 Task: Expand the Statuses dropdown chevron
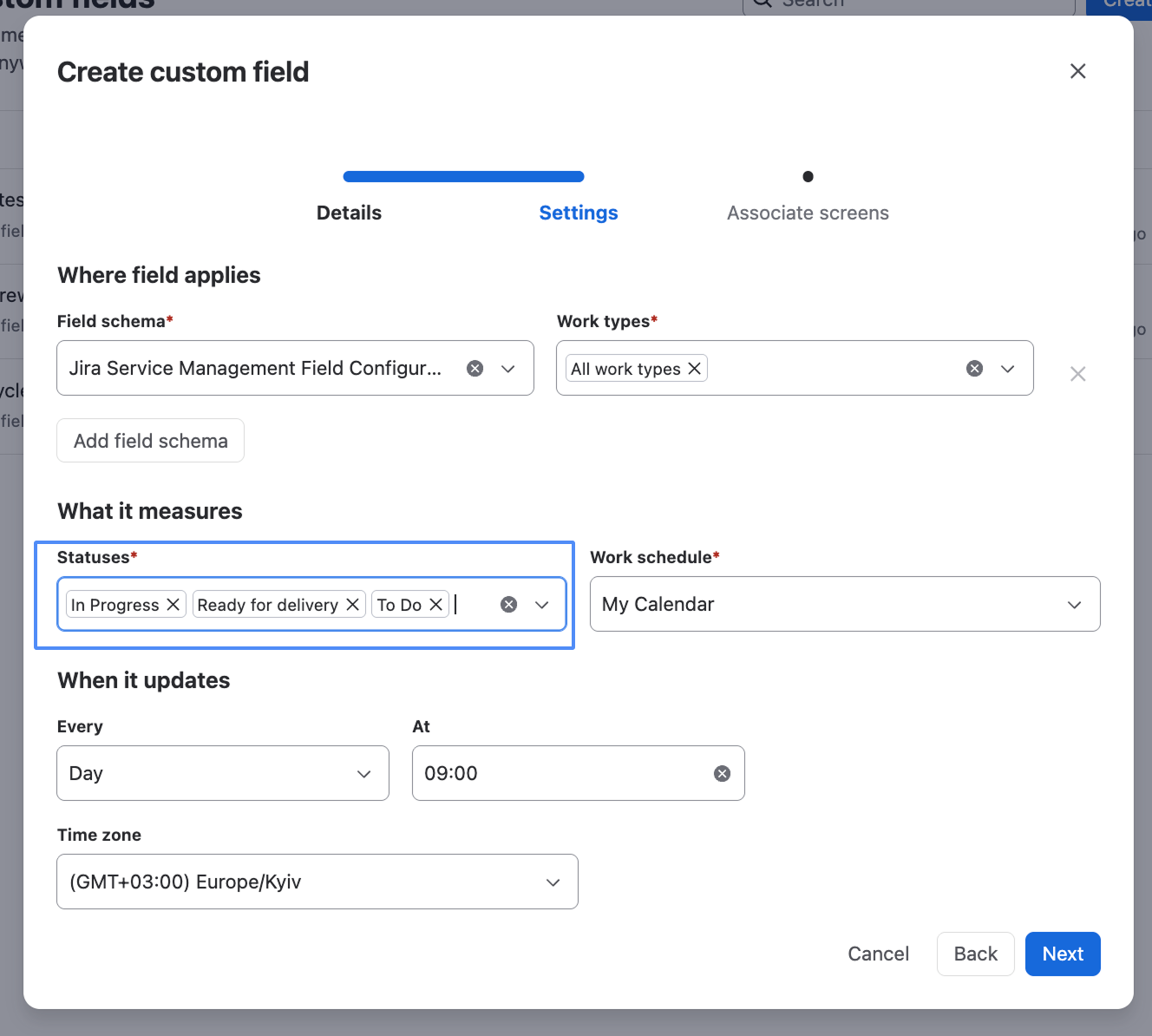[x=542, y=605]
